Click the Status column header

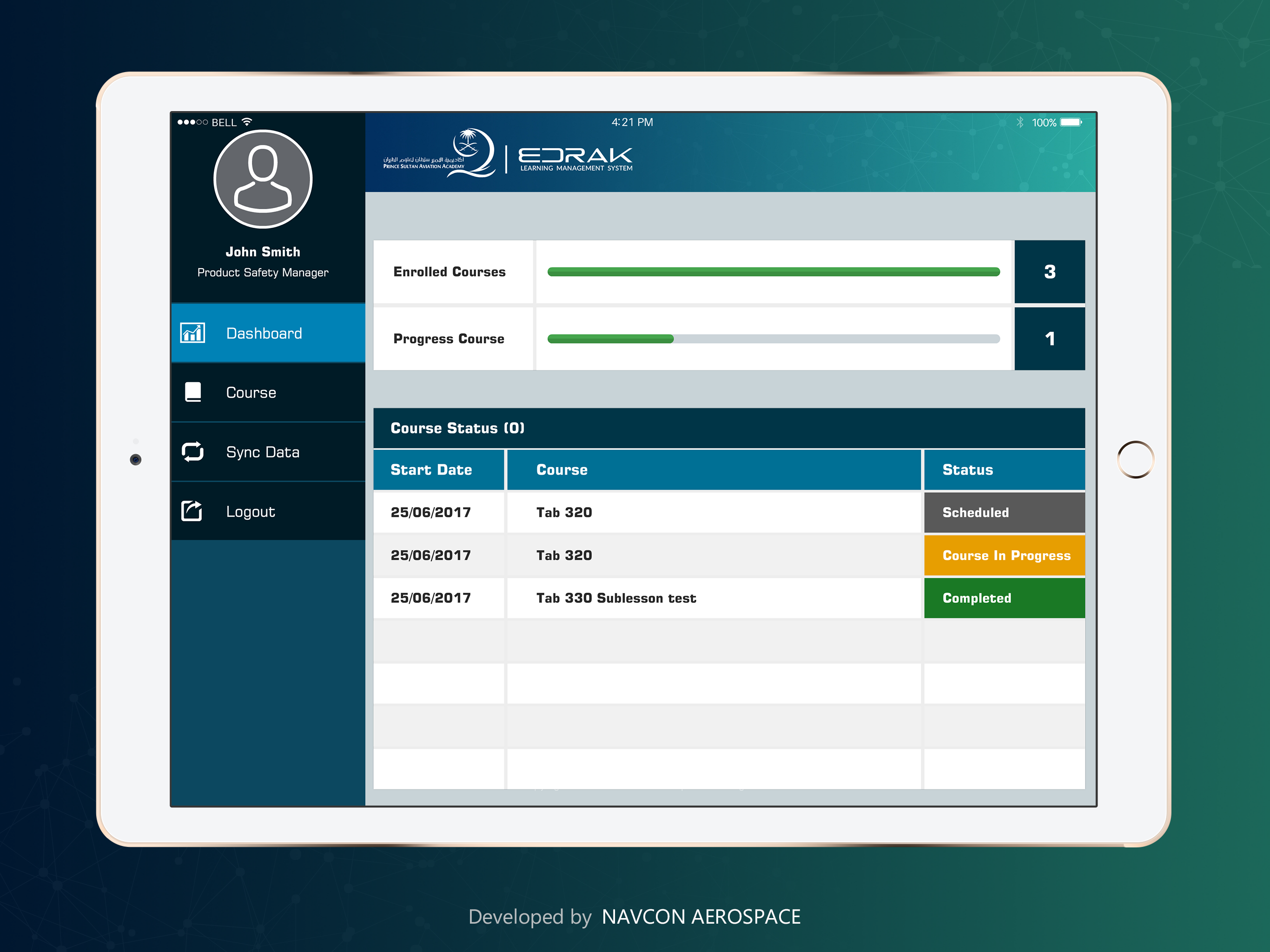pyautogui.click(x=967, y=469)
